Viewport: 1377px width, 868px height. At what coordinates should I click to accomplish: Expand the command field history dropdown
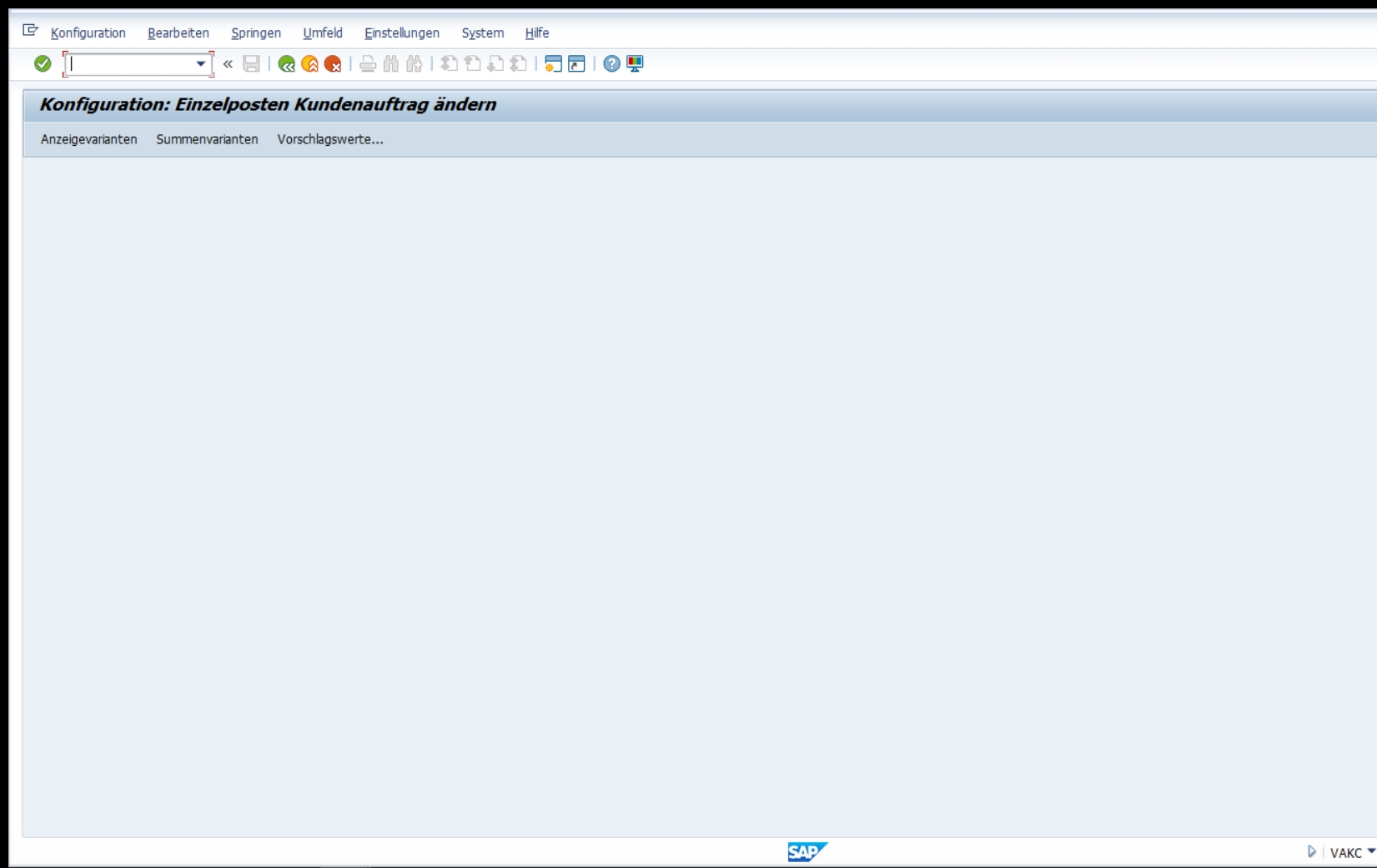click(201, 64)
